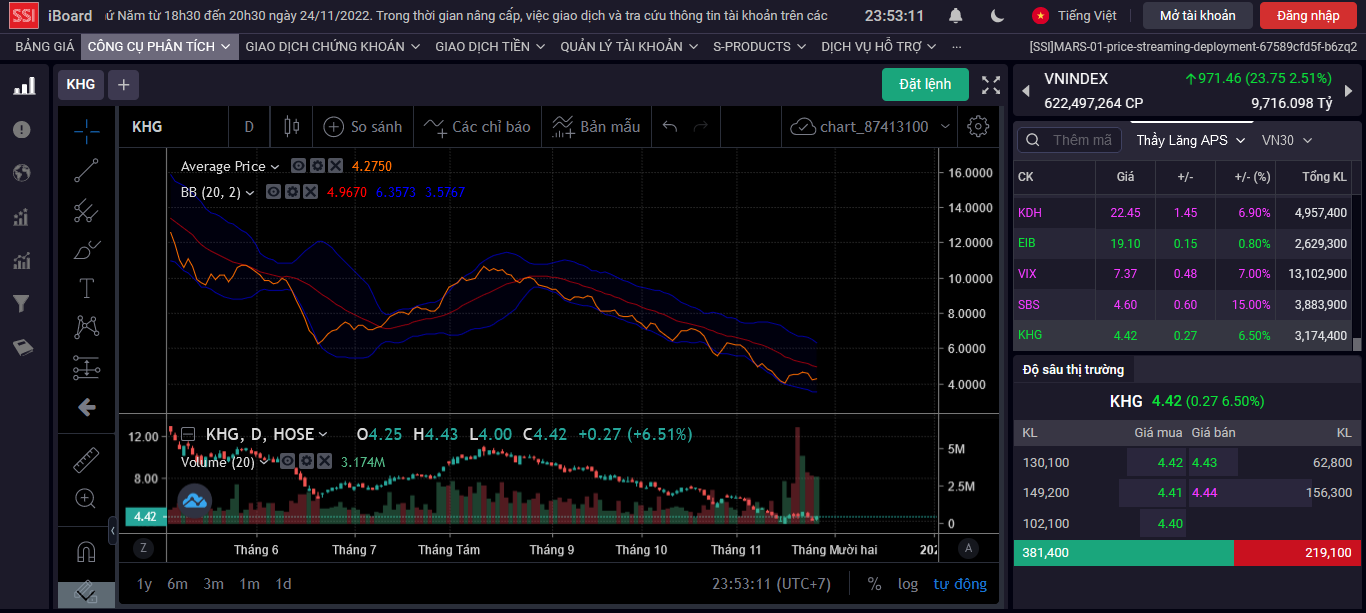The height and width of the screenshot is (613, 1366).
Task: Click the 'Đăng nhập' login button
Action: [x=1308, y=15]
